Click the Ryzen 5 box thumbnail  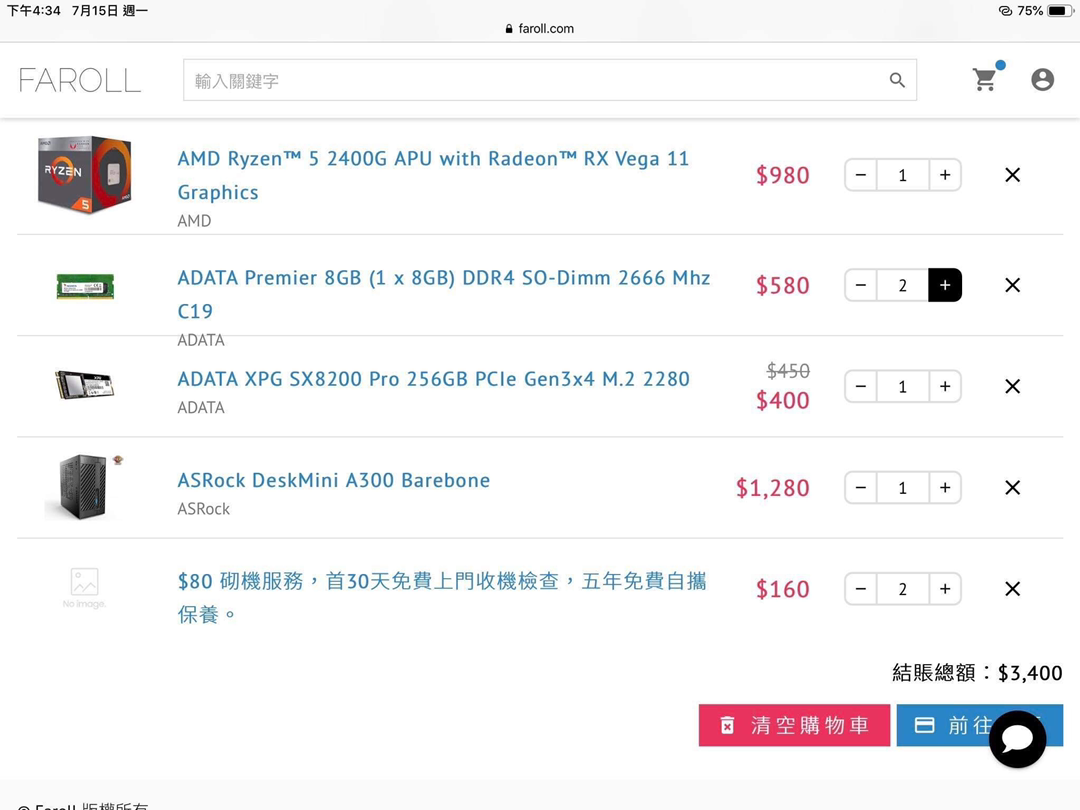84,175
